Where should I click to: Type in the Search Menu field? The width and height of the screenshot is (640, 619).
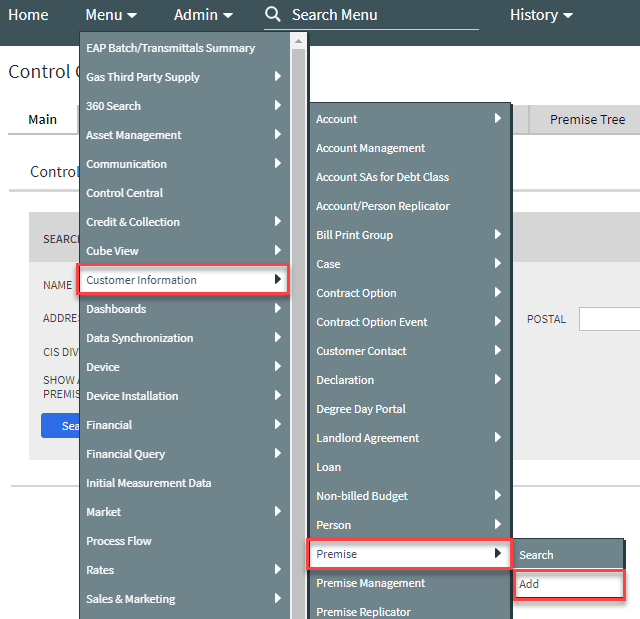[x=380, y=15]
